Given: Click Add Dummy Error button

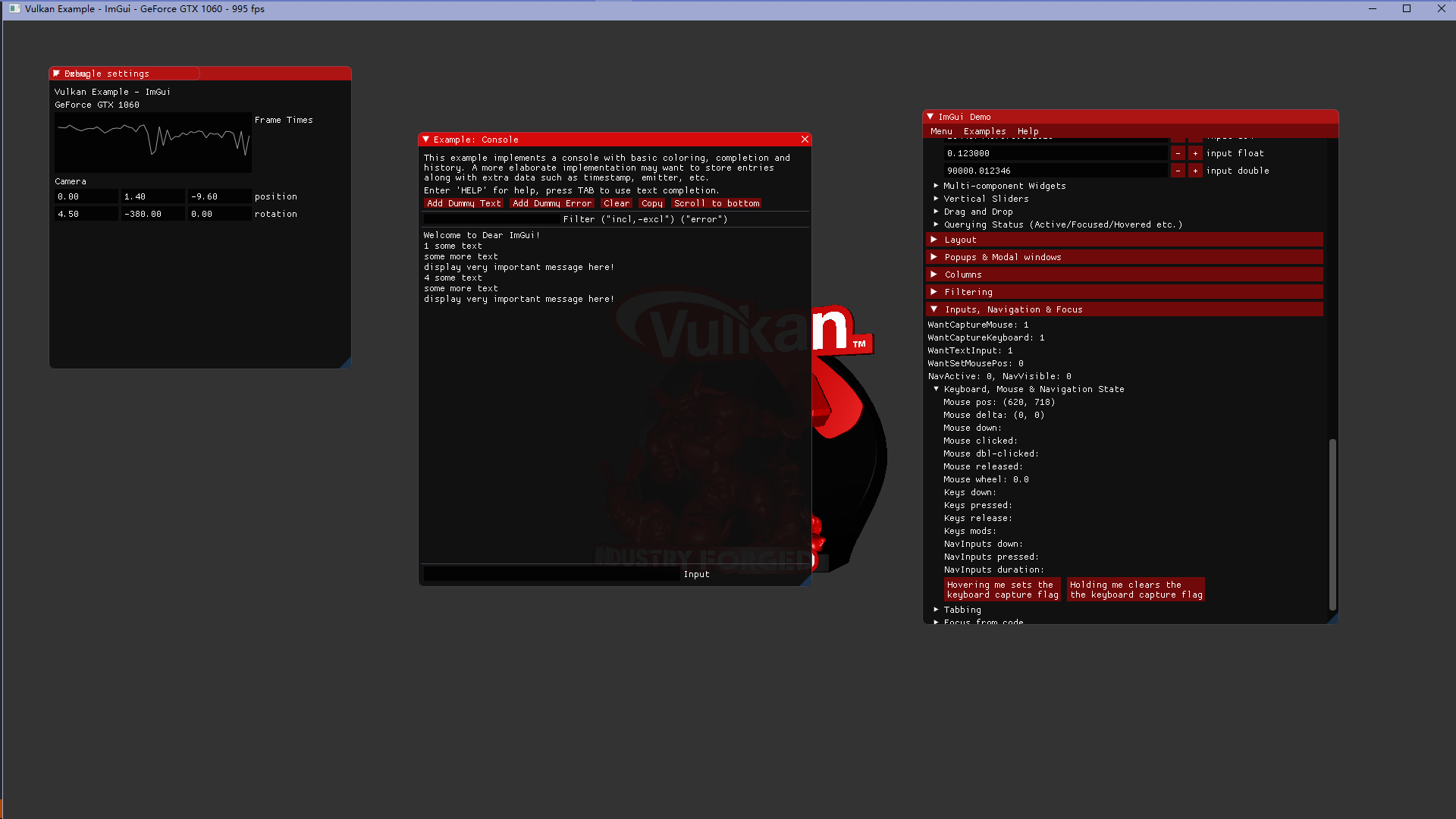Looking at the screenshot, I should click(x=552, y=203).
